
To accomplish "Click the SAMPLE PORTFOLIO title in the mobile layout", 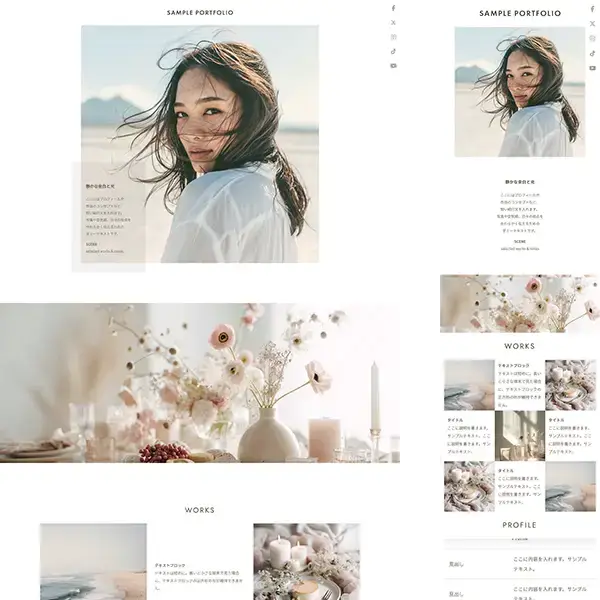I will (x=520, y=14).
